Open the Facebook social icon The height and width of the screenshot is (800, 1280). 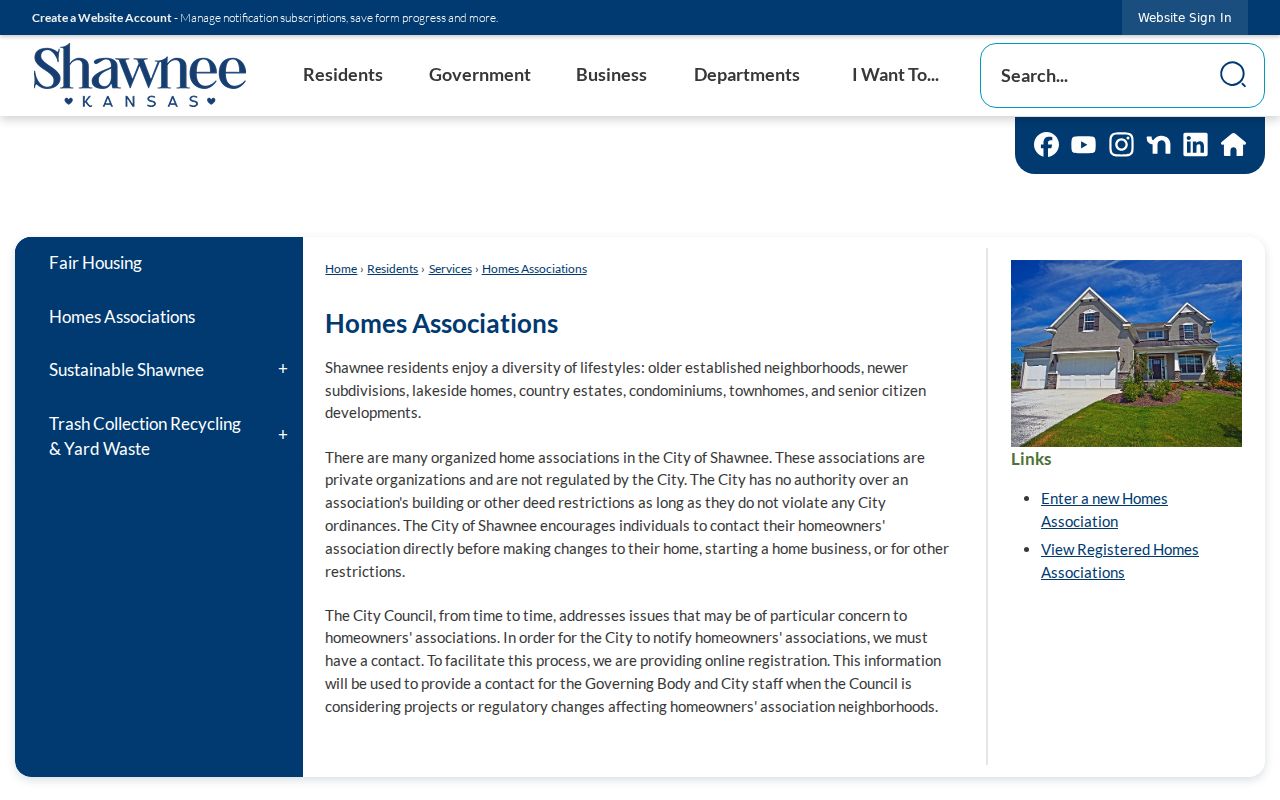[x=1046, y=145]
